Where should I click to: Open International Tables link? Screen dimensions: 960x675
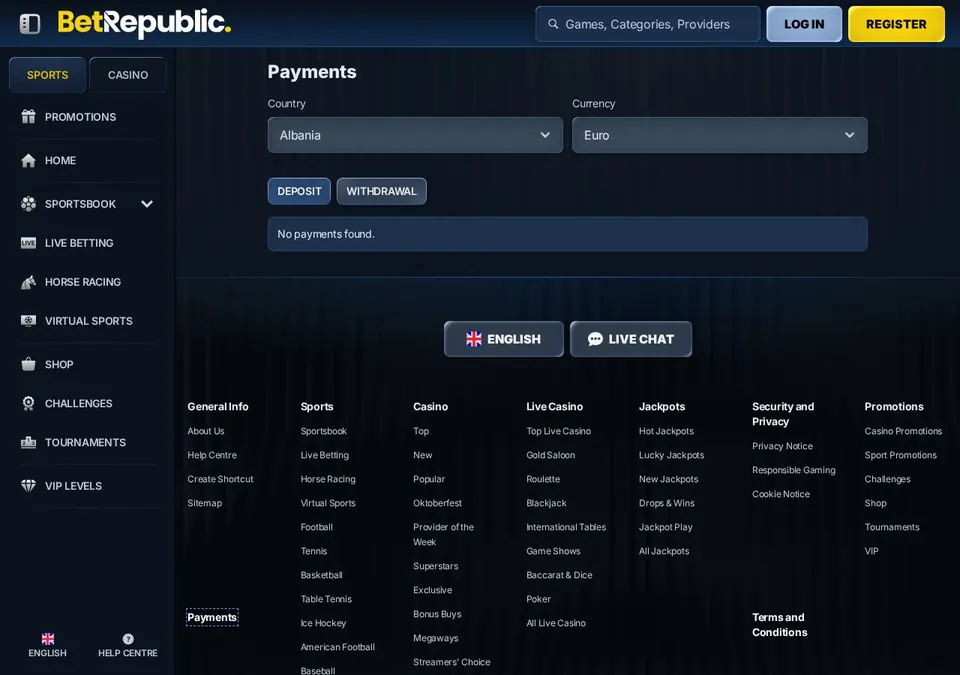pyautogui.click(x=566, y=527)
